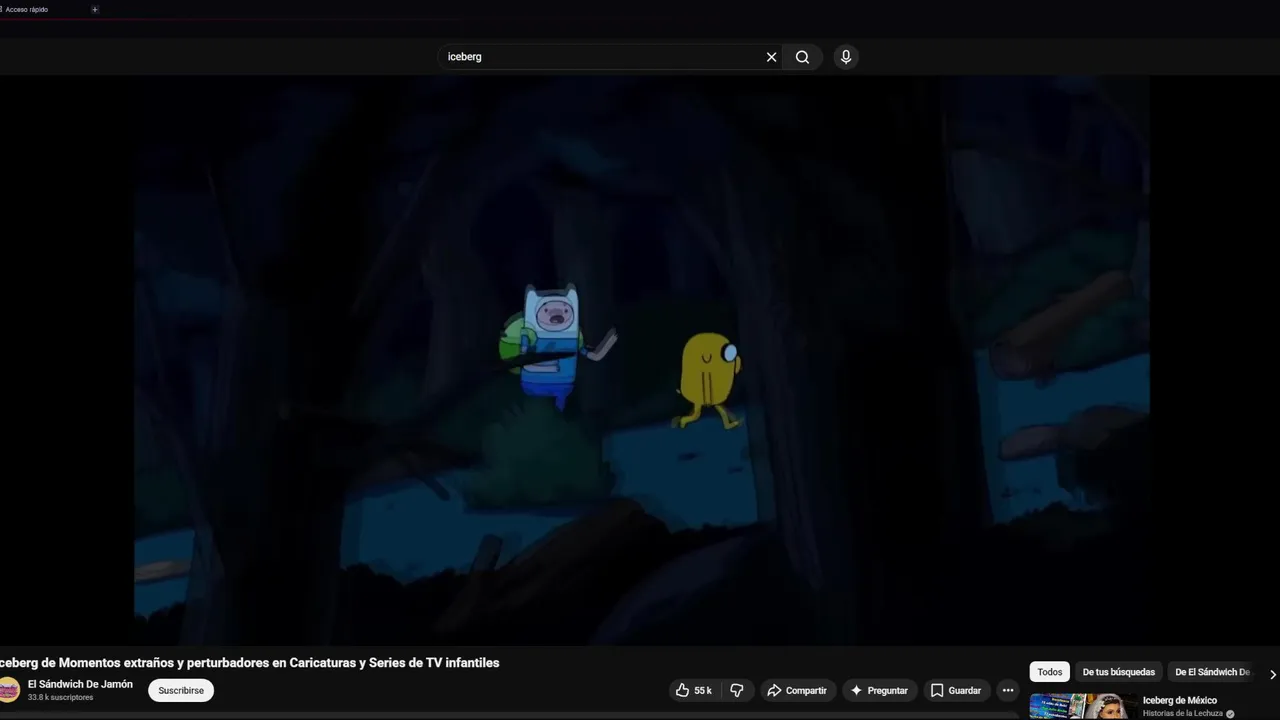Open the three-dots more actions menu

1008,690
